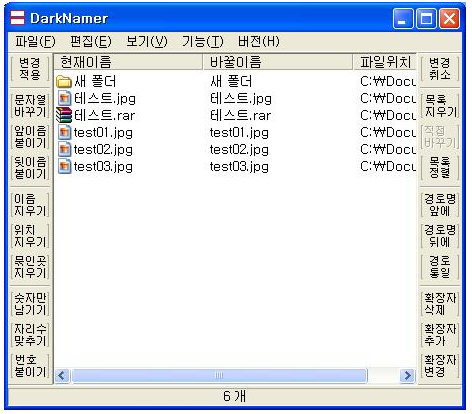Cancel changes with 변경 취소 button
Screen dimensions: 472x414
[440, 69]
